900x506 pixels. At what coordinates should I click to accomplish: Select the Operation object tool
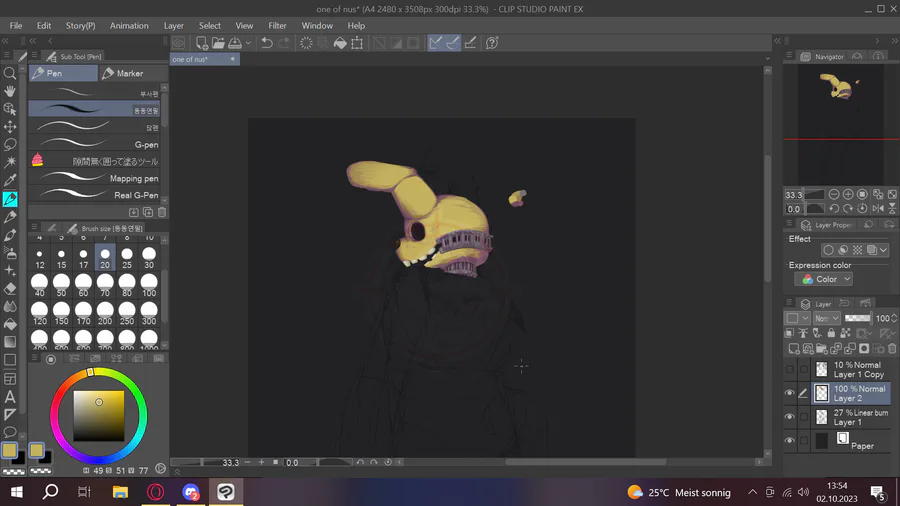click(10, 108)
